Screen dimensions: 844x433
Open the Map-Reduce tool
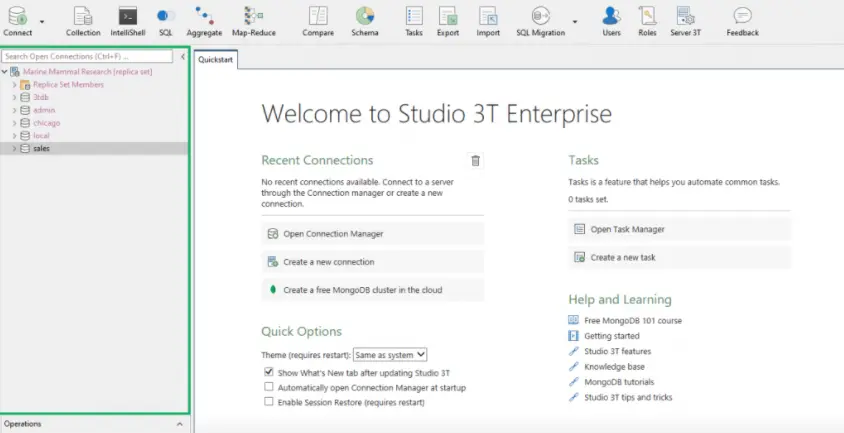pos(254,21)
